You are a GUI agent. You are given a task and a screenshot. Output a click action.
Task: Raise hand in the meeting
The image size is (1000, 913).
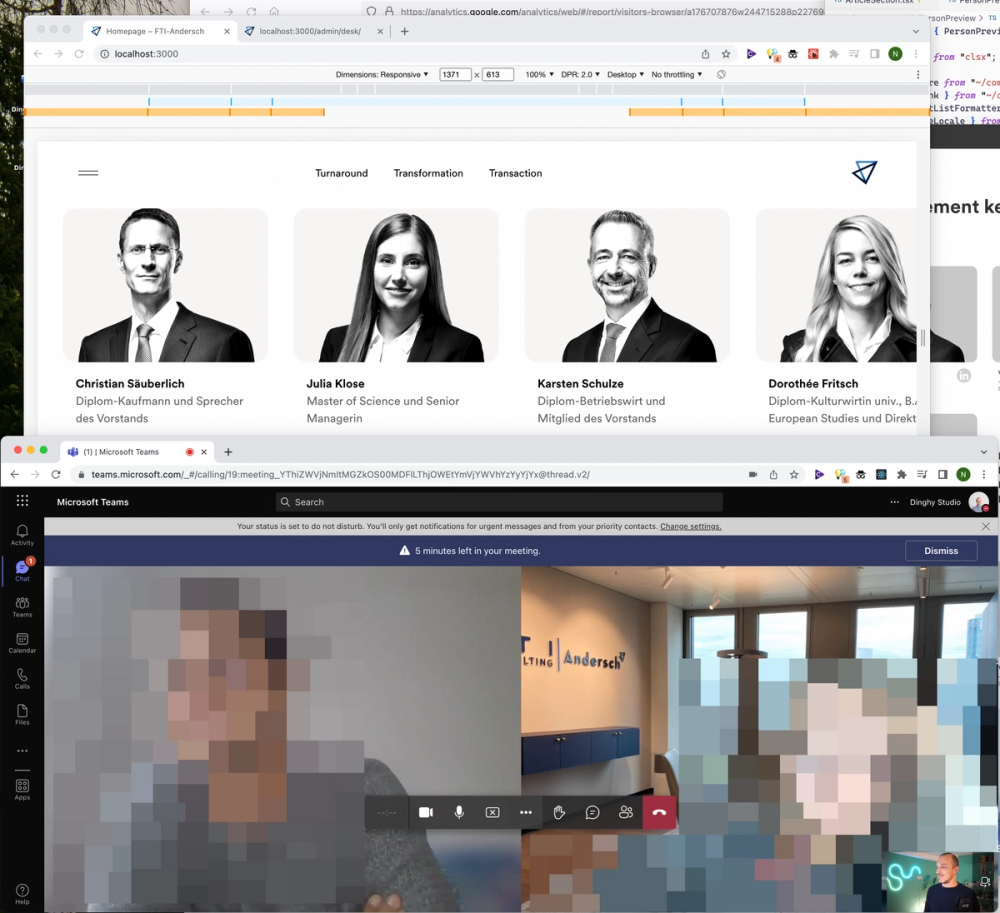(559, 812)
